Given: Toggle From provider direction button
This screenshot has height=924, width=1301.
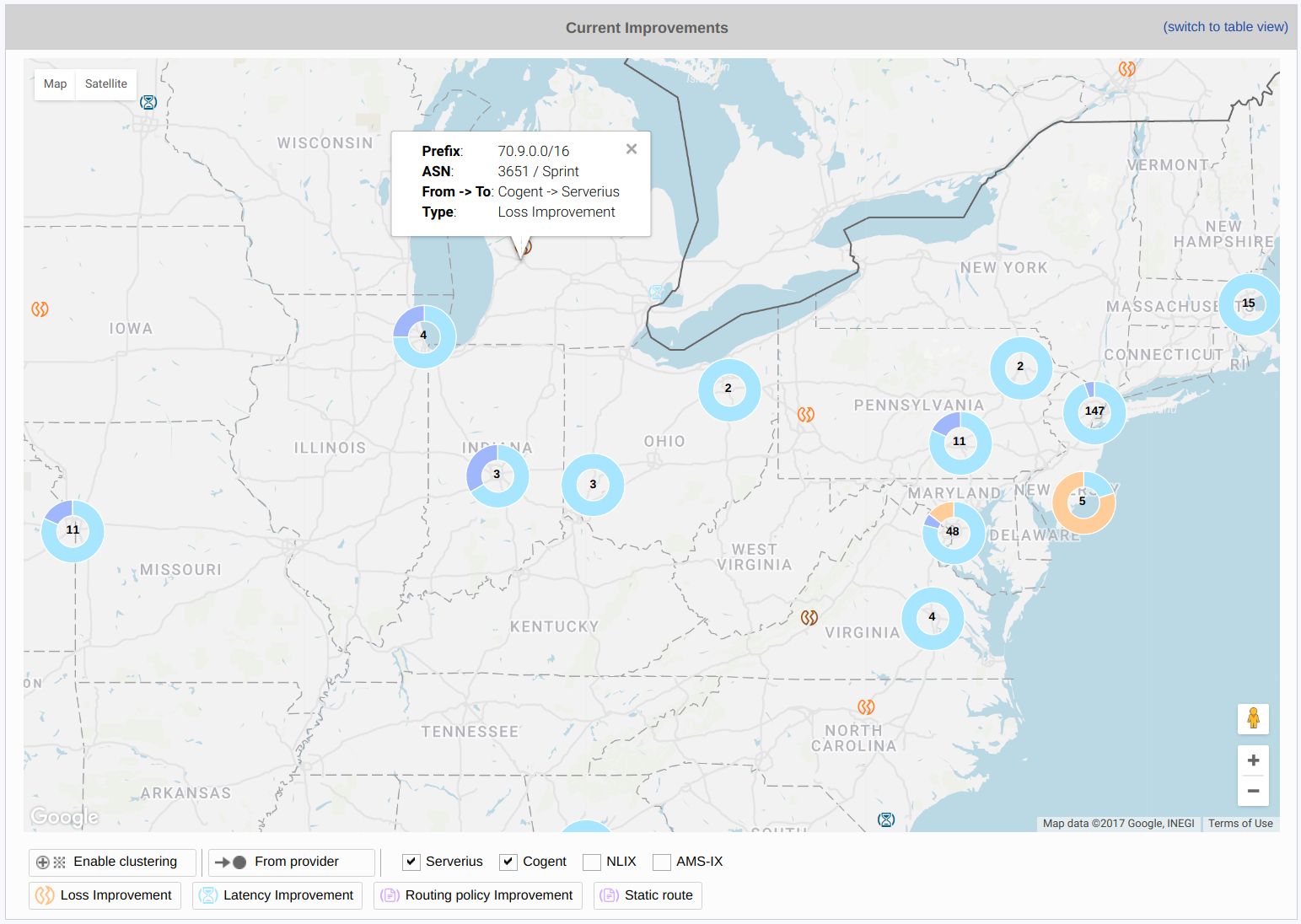Looking at the screenshot, I should pos(291,862).
